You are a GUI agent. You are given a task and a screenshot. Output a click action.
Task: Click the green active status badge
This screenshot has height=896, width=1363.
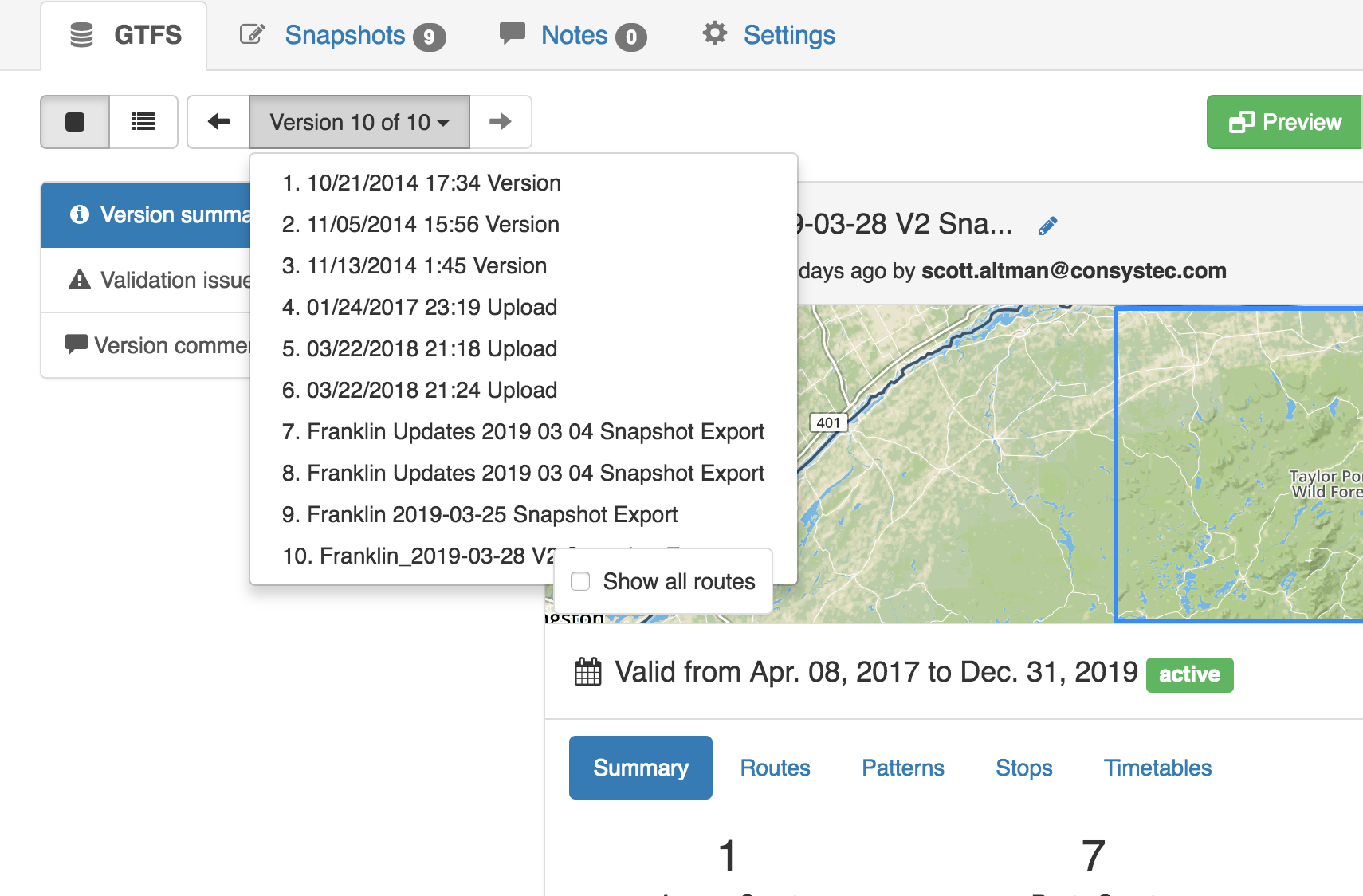[x=1189, y=674]
